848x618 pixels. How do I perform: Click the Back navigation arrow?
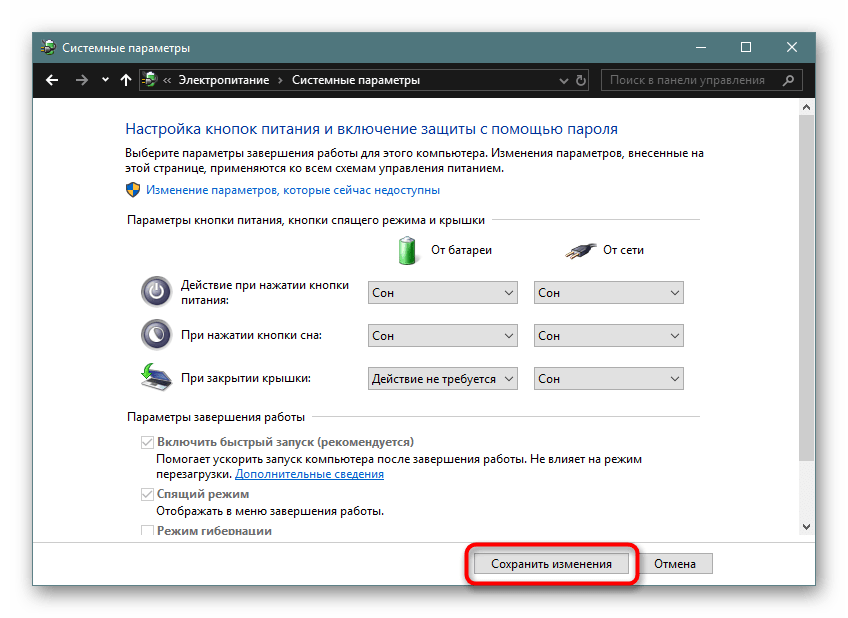pos(52,80)
